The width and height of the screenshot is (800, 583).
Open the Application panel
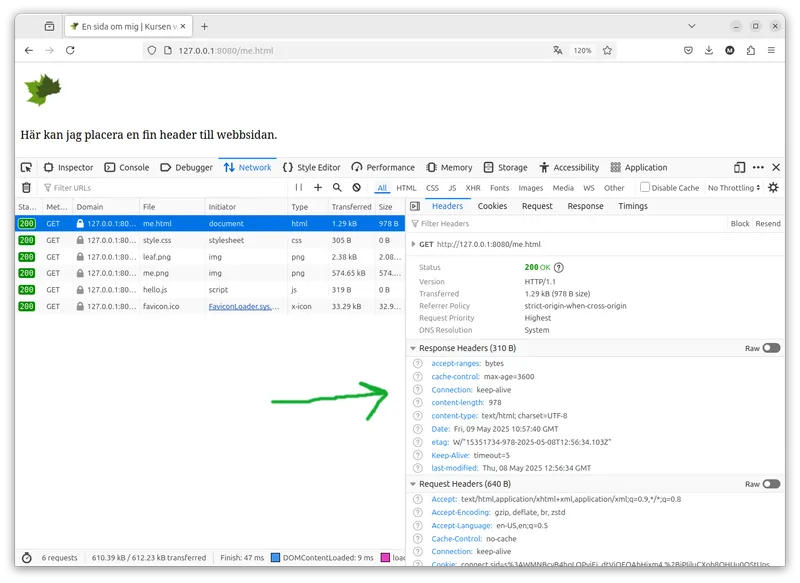(x=639, y=167)
